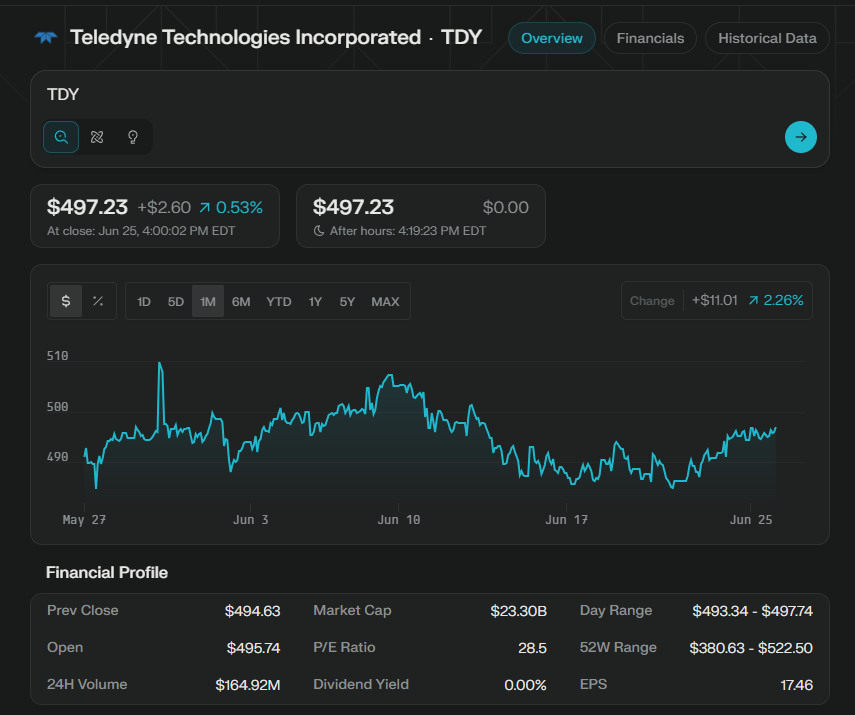This screenshot has width=855, height=715.
Task: Click the EPS value 17.46
Action: pyautogui.click(x=797, y=685)
